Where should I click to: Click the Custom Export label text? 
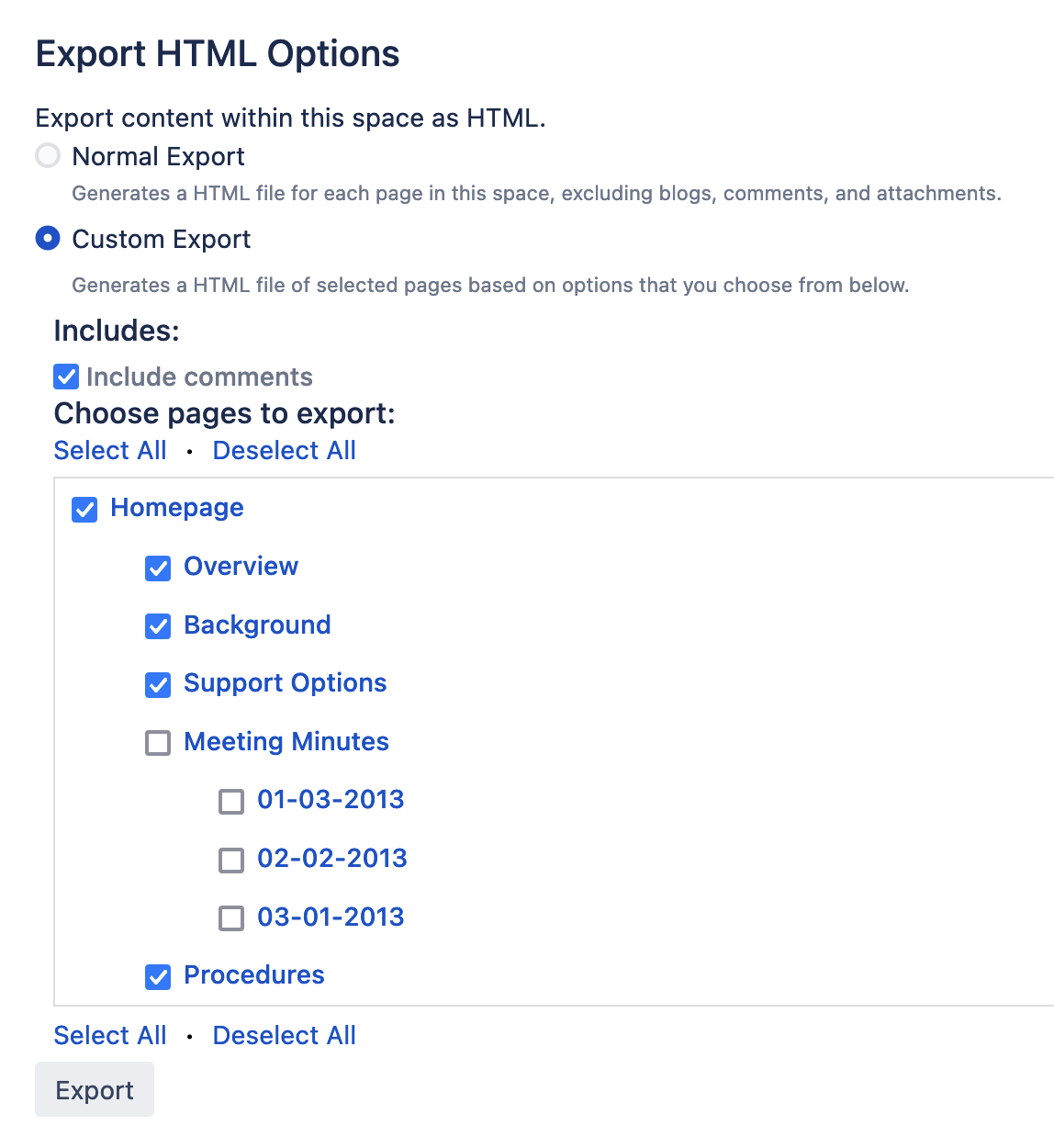point(162,240)
